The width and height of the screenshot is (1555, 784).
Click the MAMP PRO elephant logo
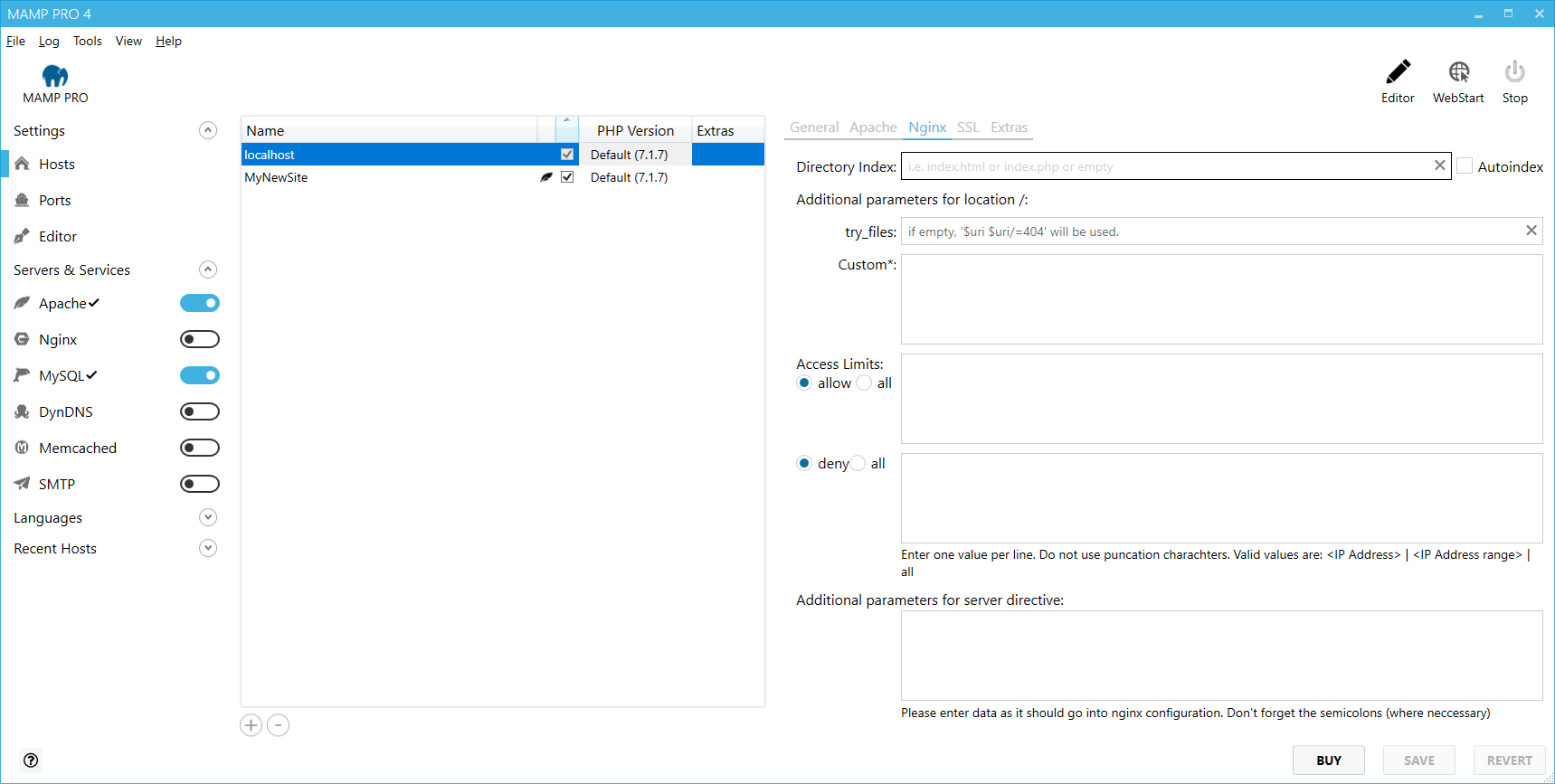pyautogui.click(x=55, y=76)
